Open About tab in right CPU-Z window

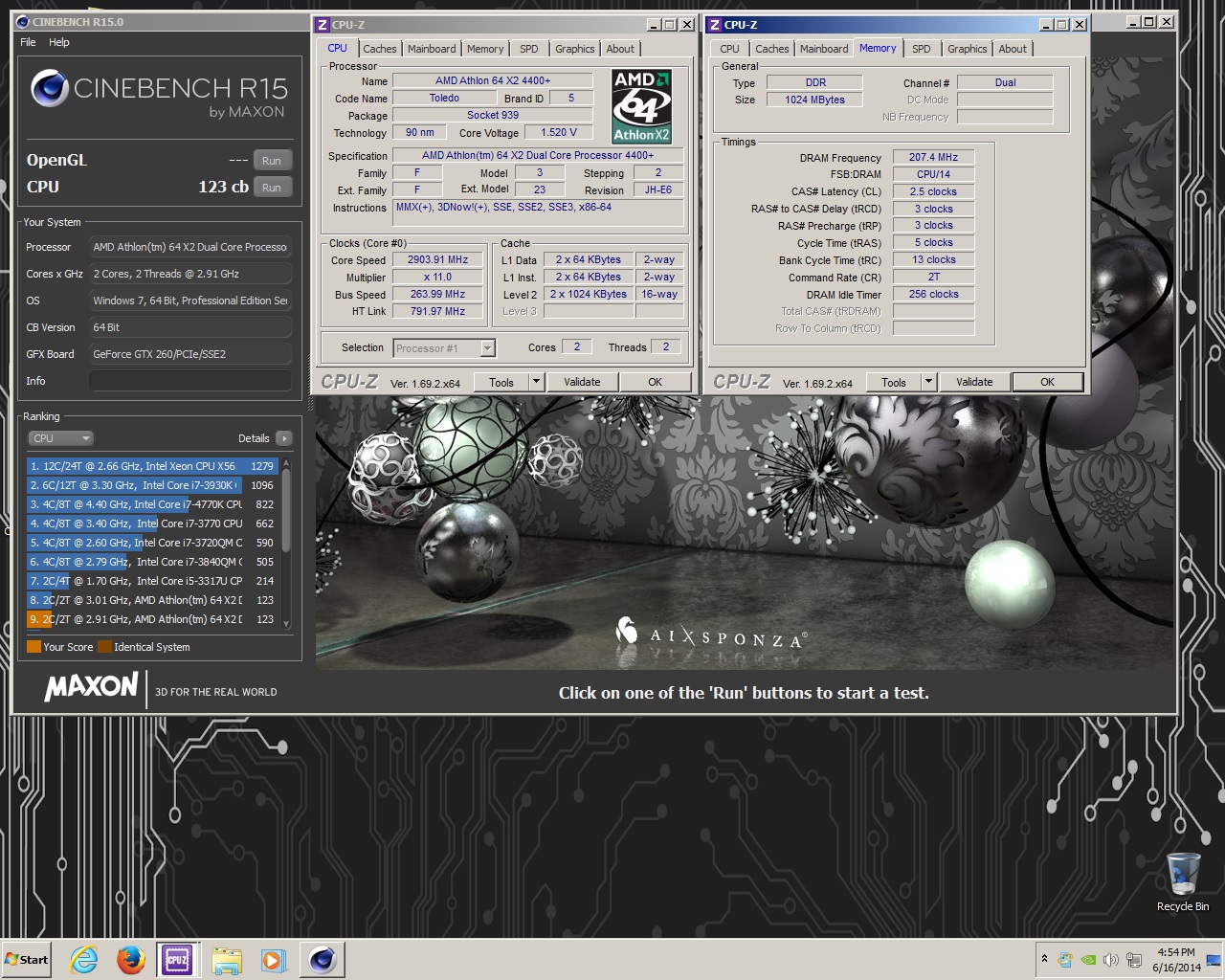(1013, 49)
